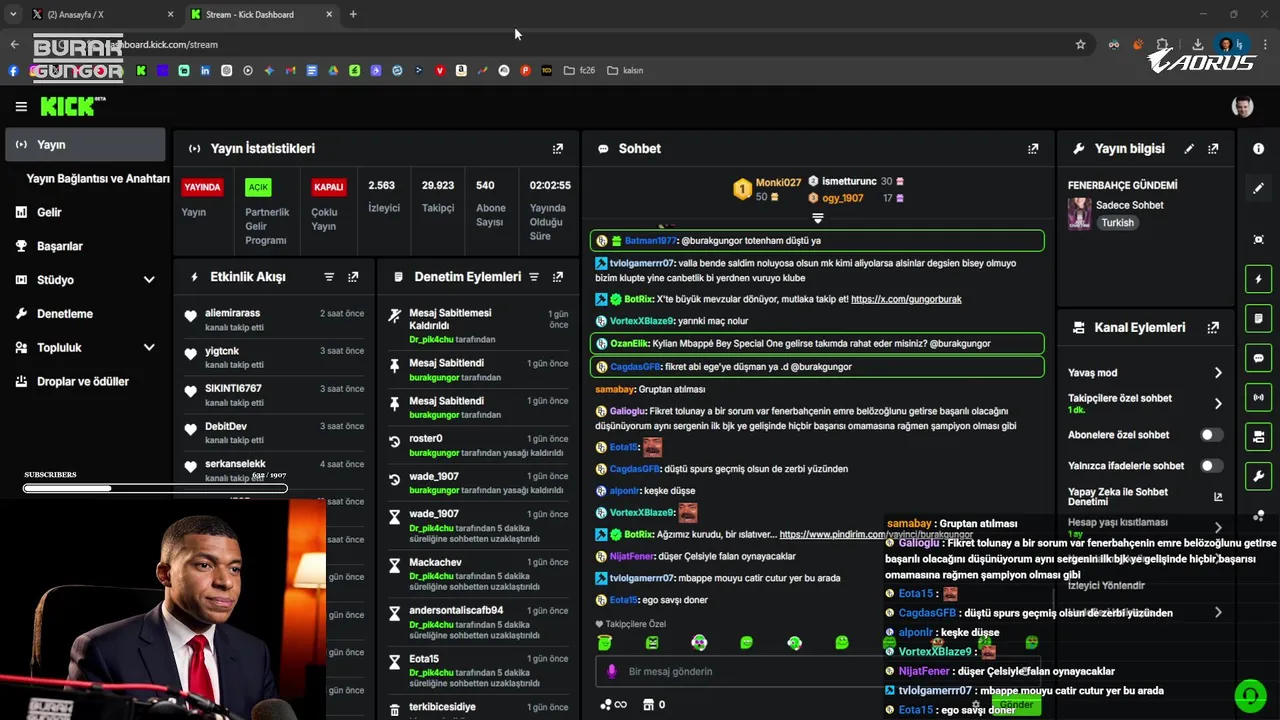Pop out the Denetim Eylemleri panel
Image resolution: width=1280 pixels, height=720 pixels.
tap(558, 277)
